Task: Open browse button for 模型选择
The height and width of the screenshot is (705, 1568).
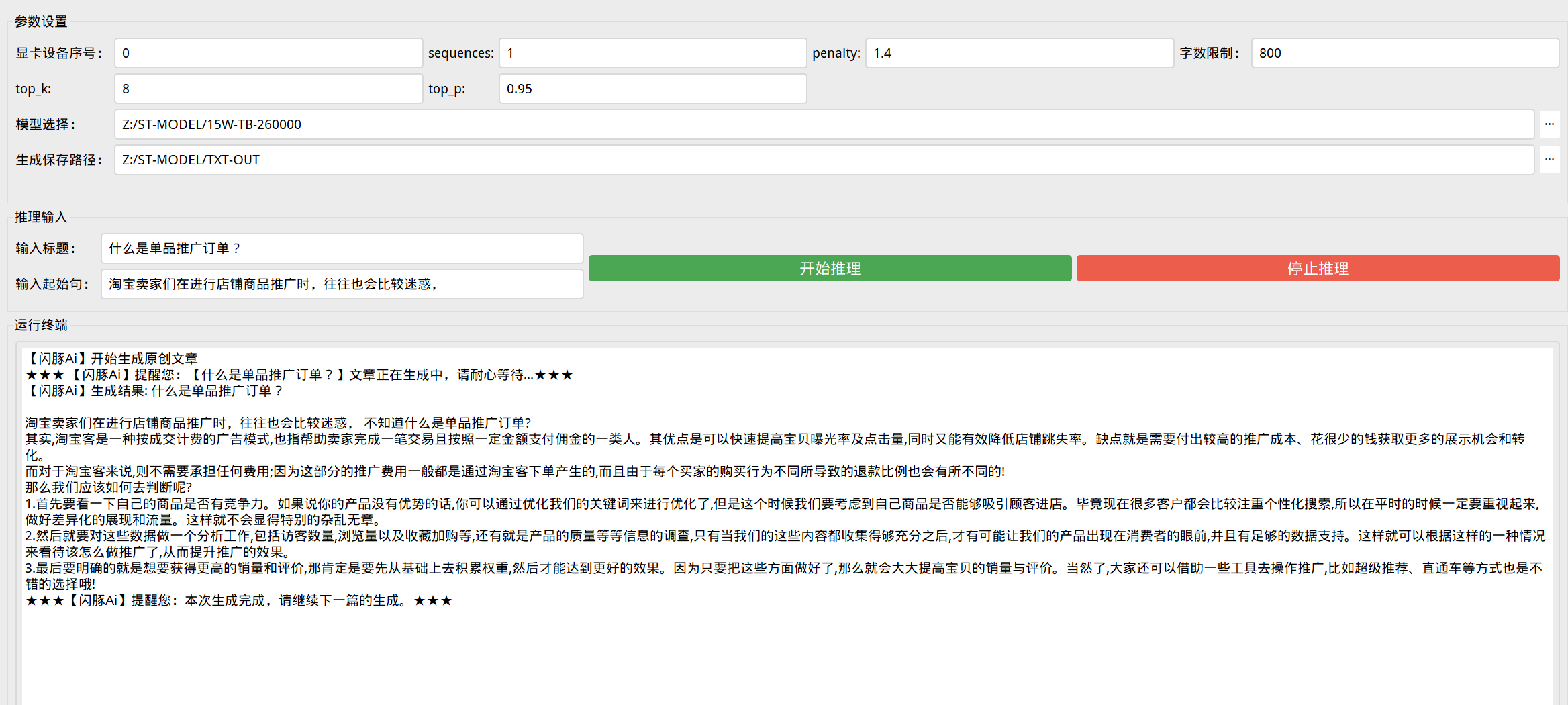Action: tap(1549, 124)
